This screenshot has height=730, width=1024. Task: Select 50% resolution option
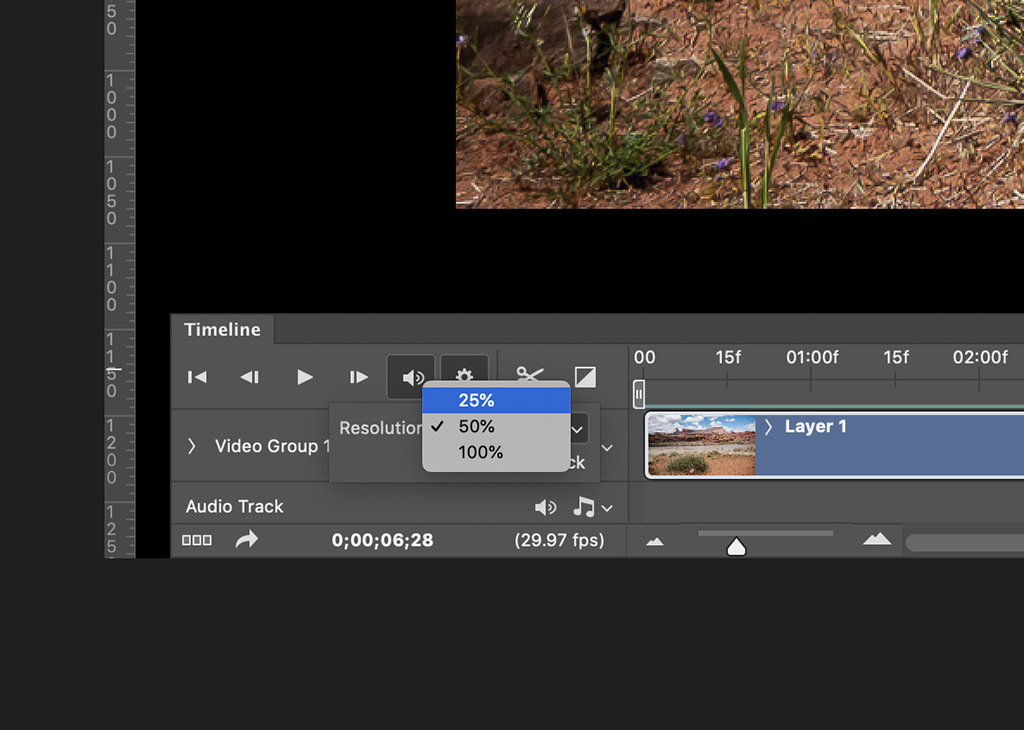coord(496,426)
